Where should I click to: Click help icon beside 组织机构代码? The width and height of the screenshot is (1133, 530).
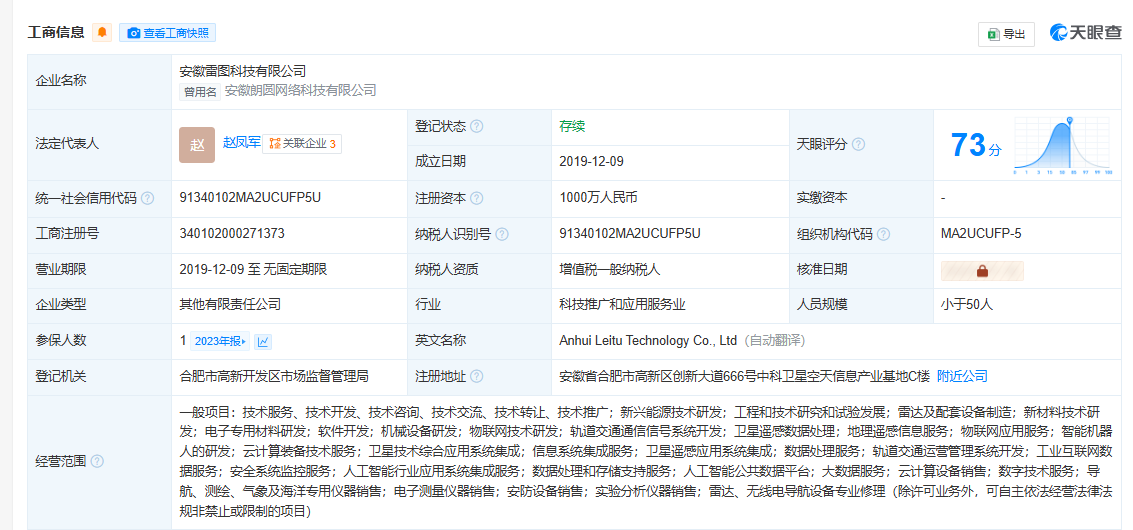[x=883, y=234]
